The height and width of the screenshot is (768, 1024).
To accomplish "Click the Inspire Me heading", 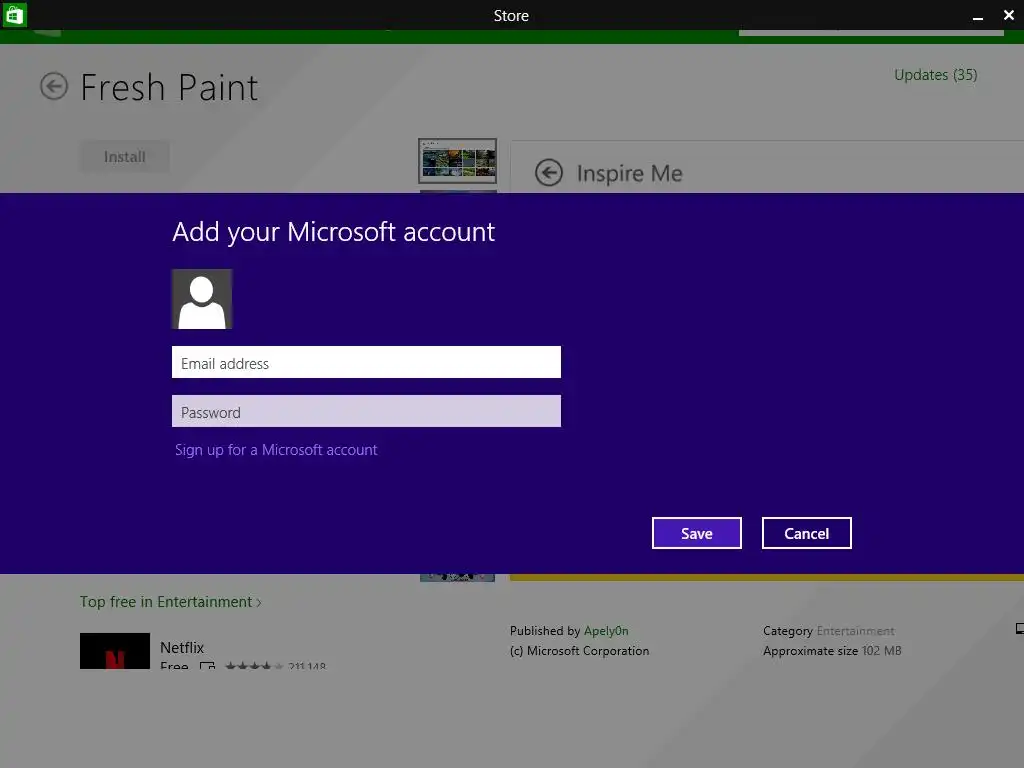I will tap(630, 173).
